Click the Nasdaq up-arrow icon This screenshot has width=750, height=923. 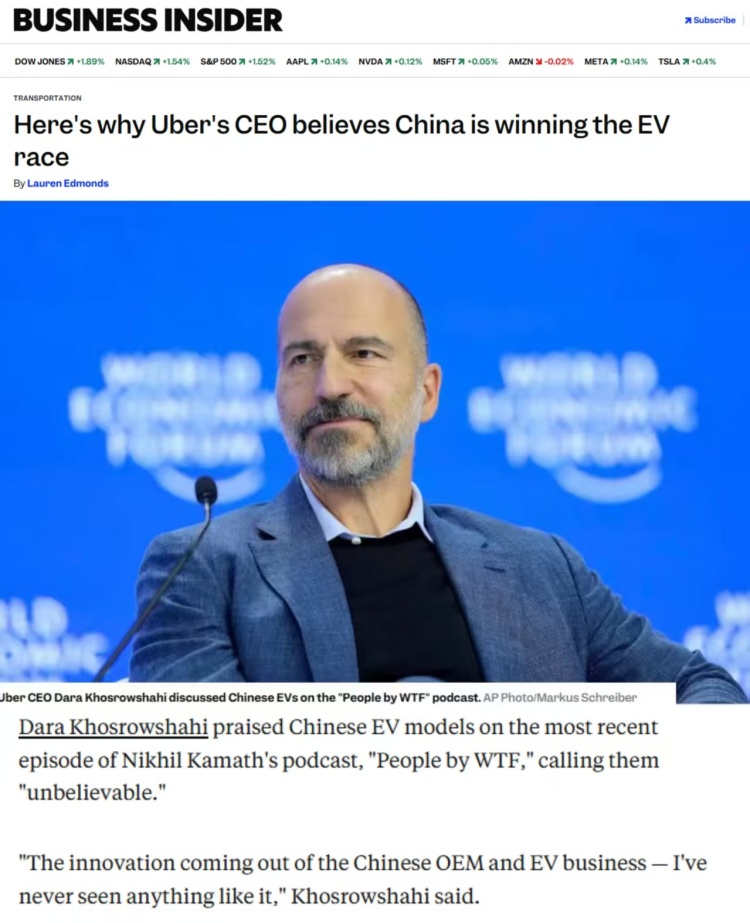pos(157,62)
